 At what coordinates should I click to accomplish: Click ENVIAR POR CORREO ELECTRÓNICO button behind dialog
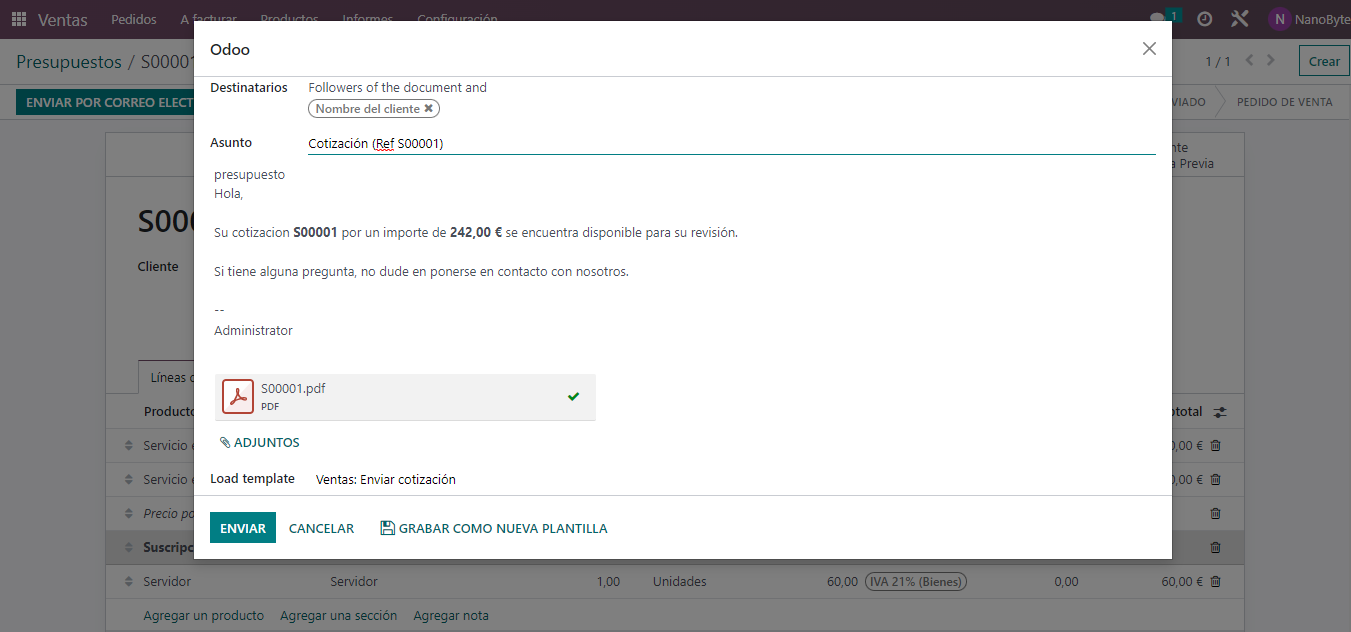tap(104, 102)
